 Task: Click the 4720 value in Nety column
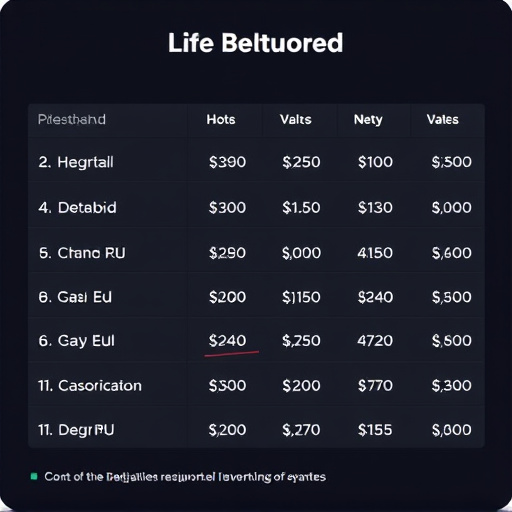pos(375,341)
